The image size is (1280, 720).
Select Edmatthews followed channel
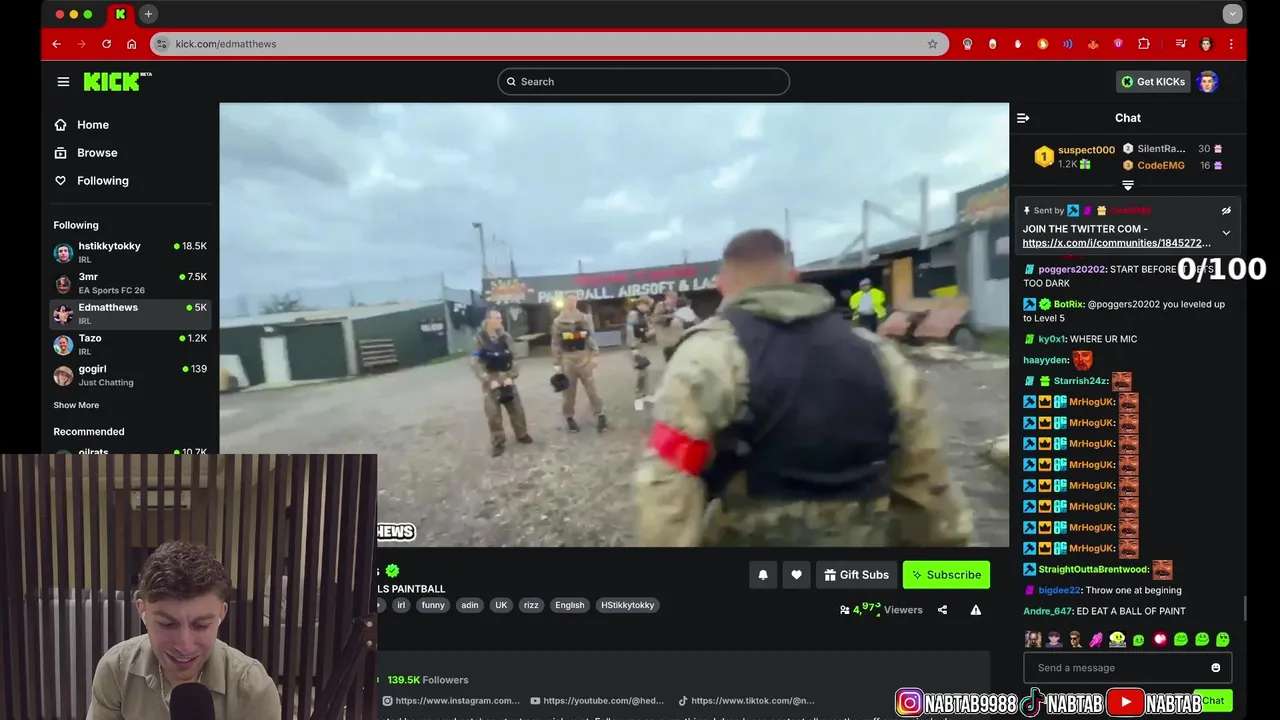(x=130, y=313)
